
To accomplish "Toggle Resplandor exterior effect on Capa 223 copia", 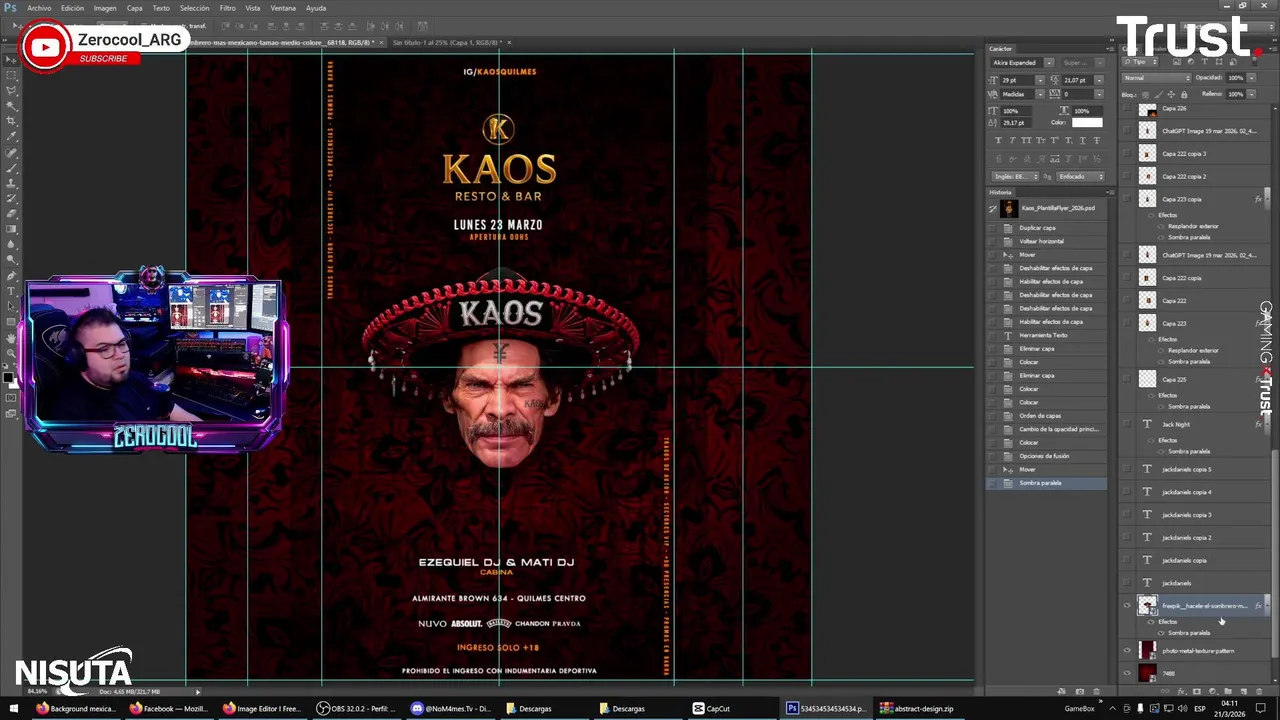I will 1160,226.
